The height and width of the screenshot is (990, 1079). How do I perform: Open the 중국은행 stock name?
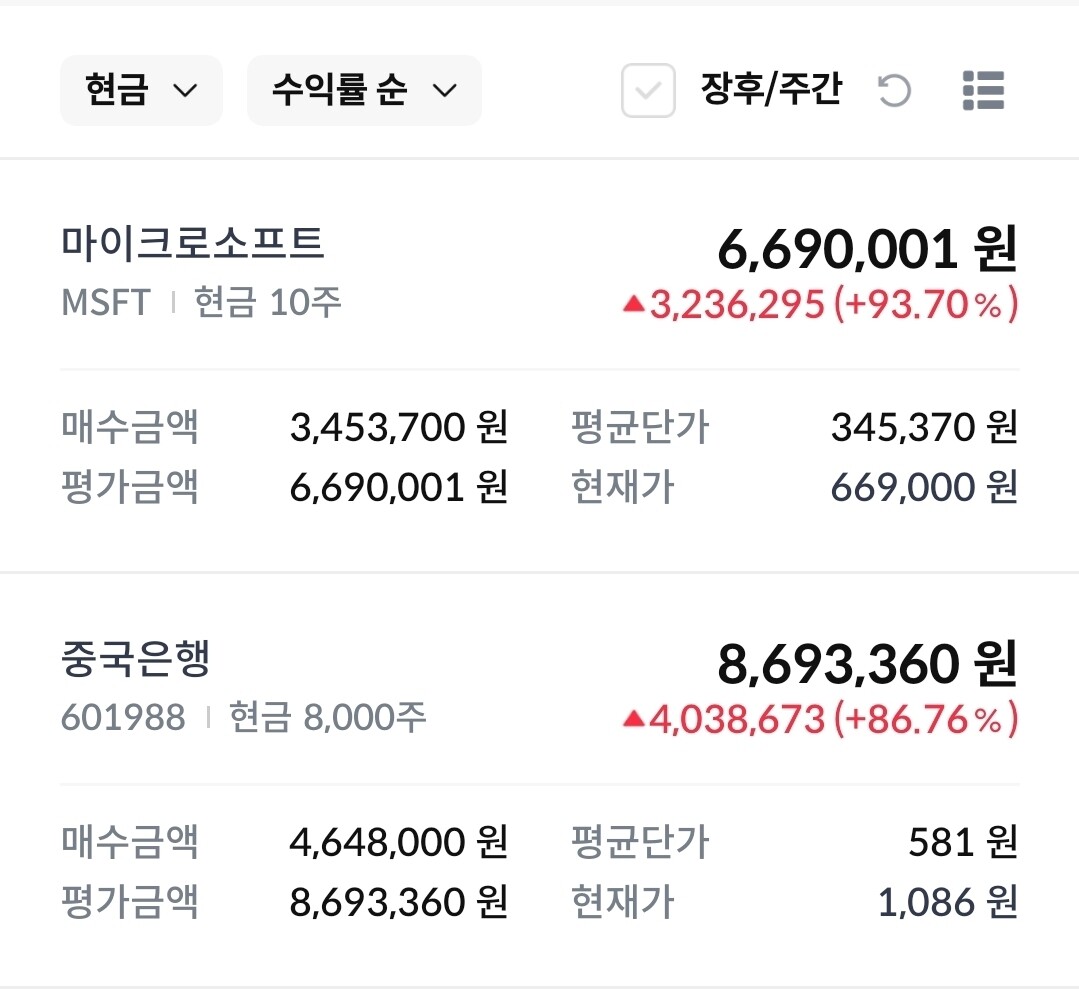click(136, 658)
